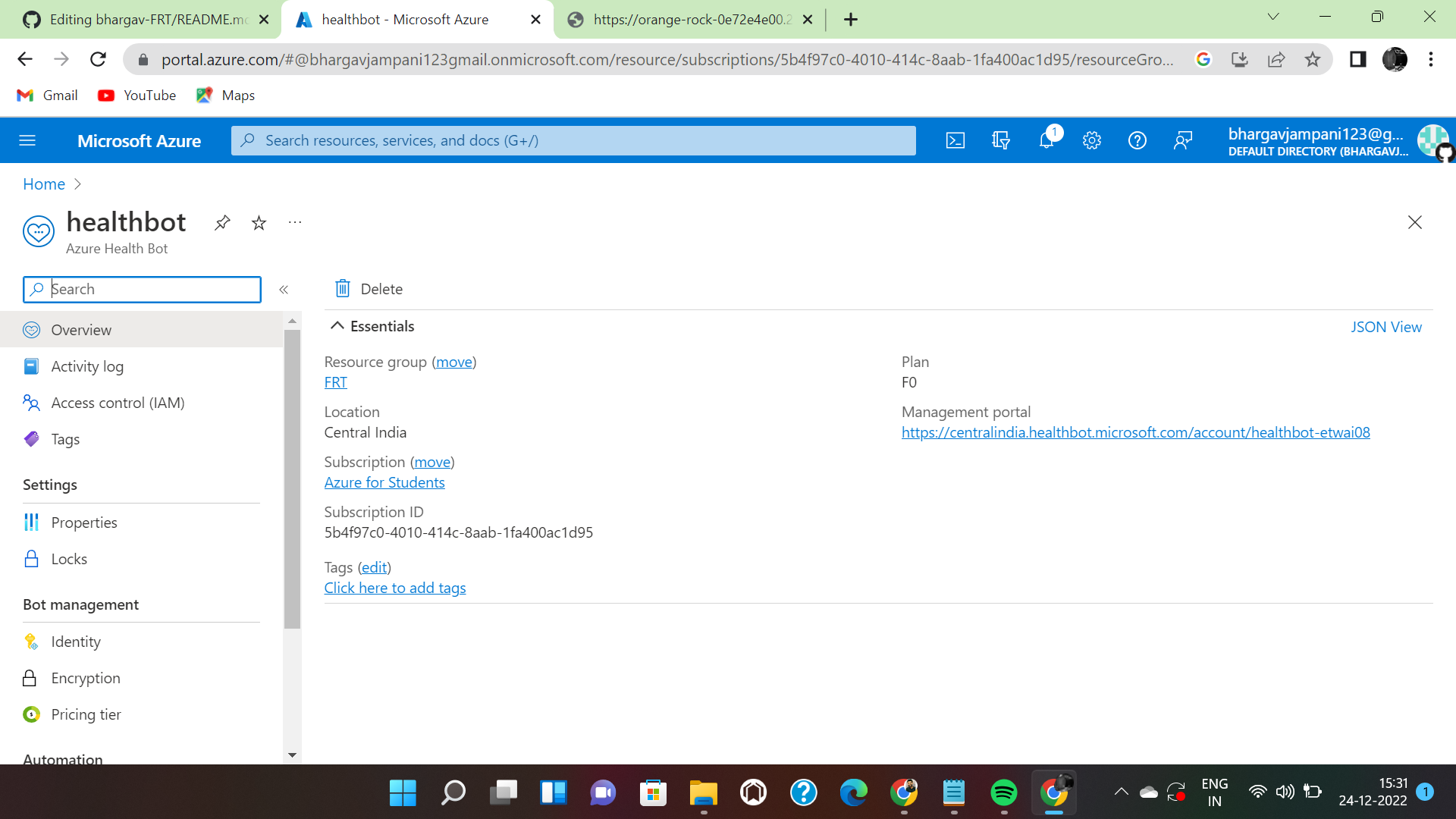The image size is (1456, 819).
Task: Open Spotify from the taskbar
Action: [x=1003, y=793]
